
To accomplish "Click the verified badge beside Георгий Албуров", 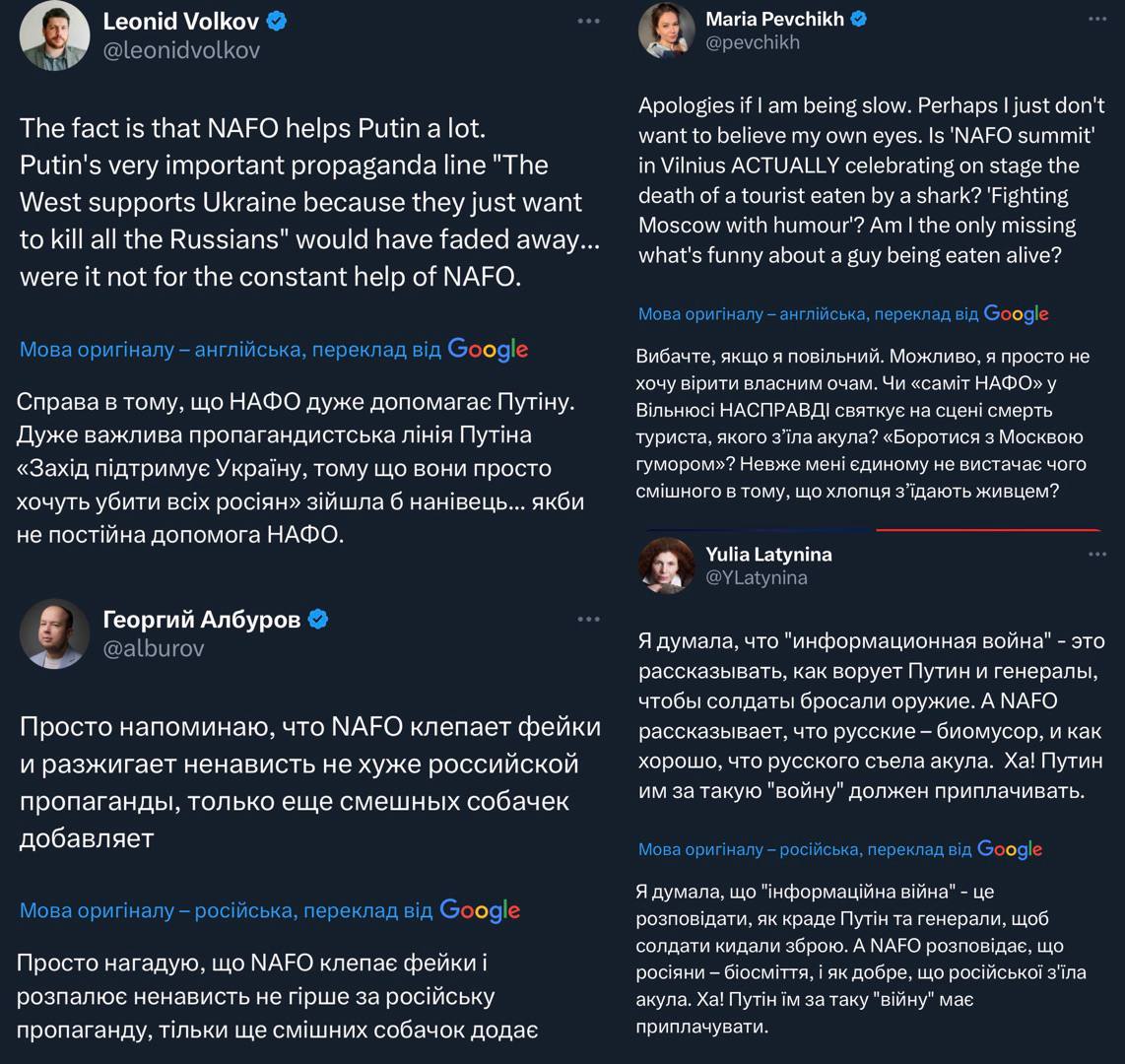I will point(318,619).
